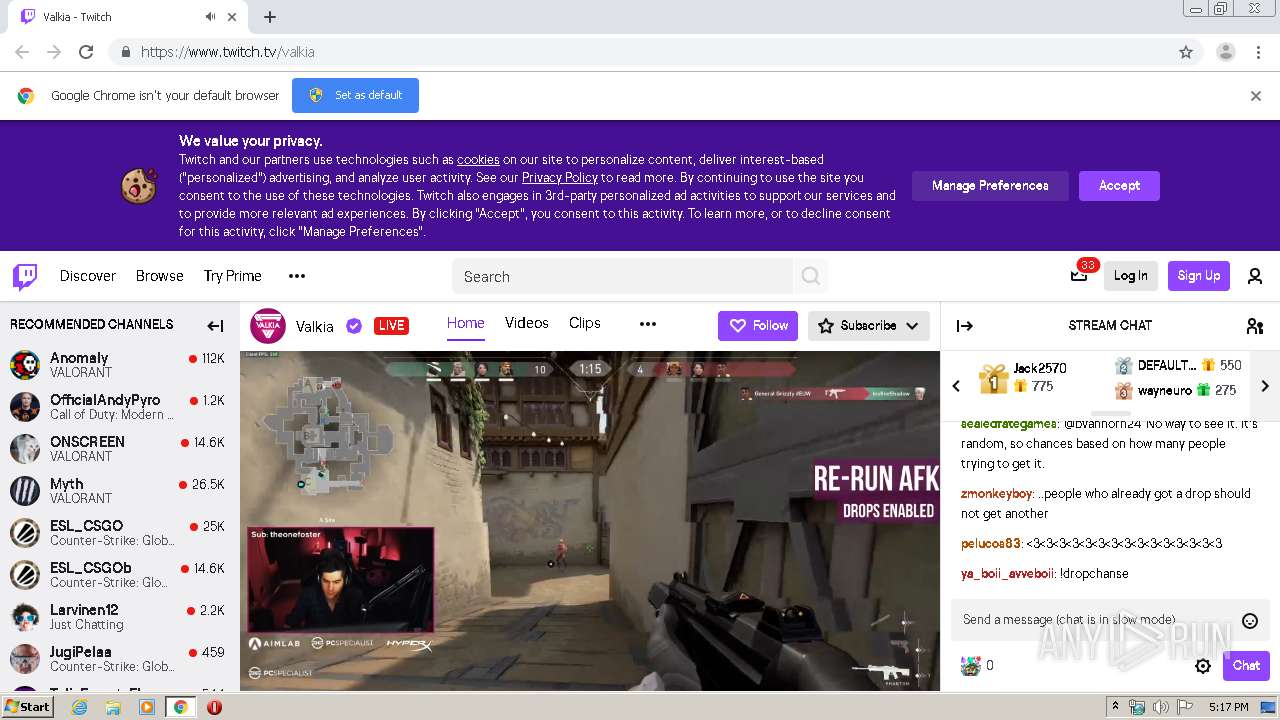Switch to the Home channel tab

coord(465,323)
